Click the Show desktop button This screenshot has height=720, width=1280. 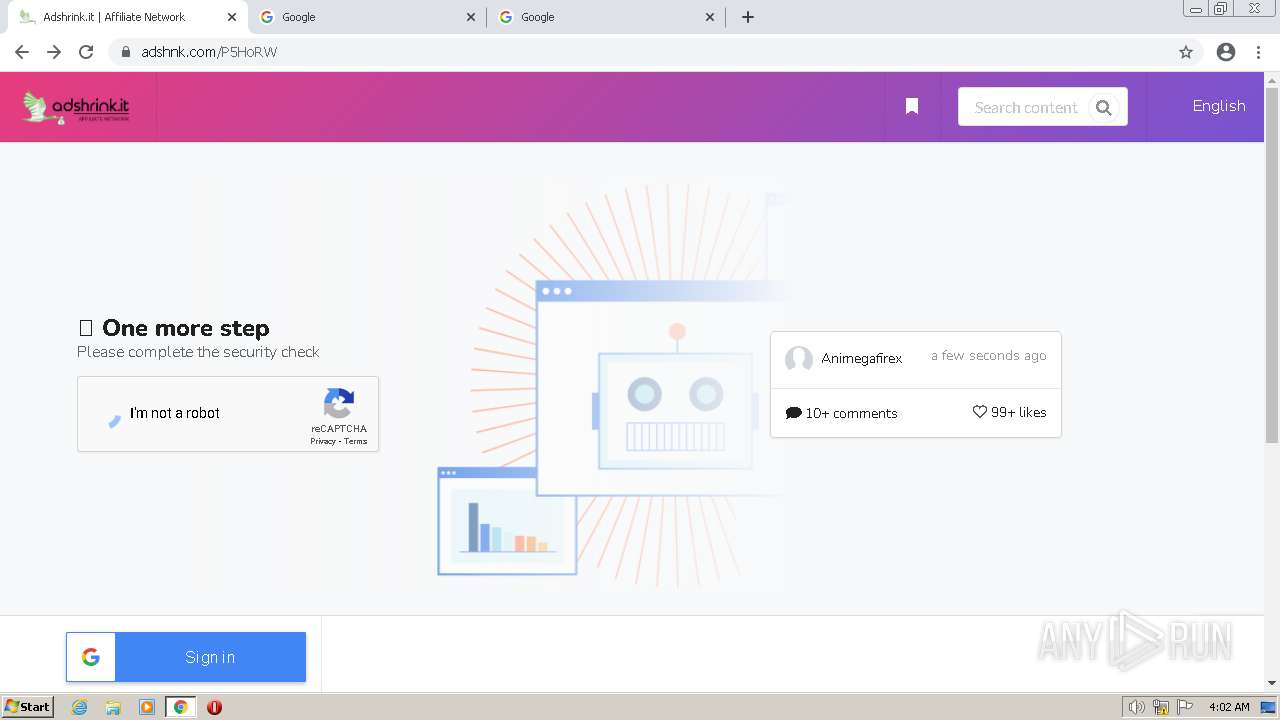tap(1269, 707)
